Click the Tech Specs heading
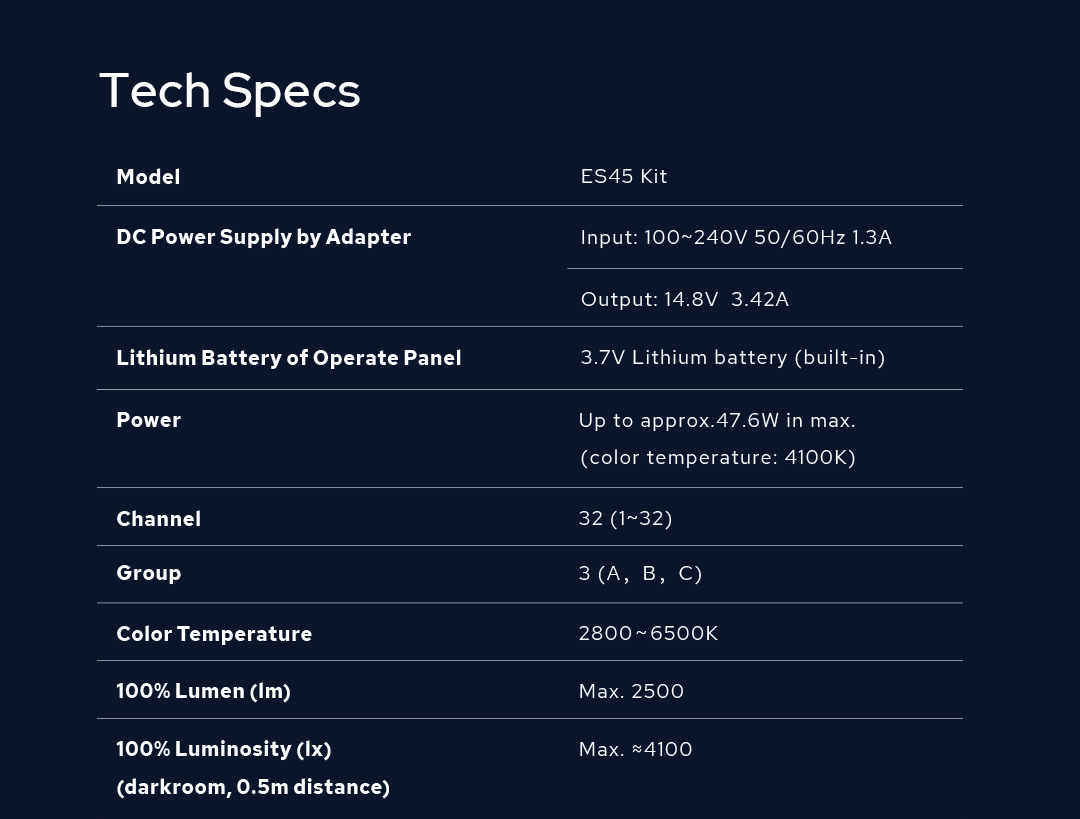Screen dimensions: 1080x819 click(x=229, y=91)
